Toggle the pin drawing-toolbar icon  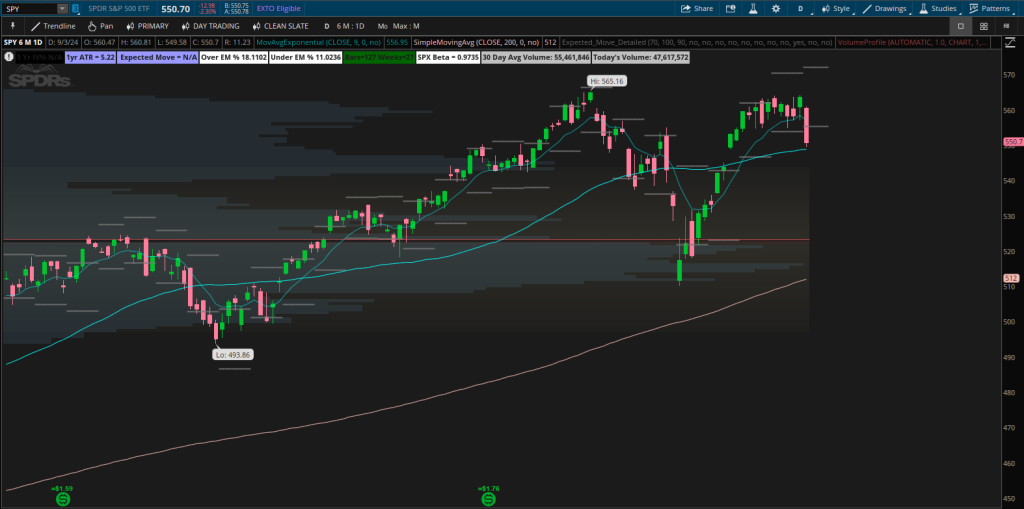12,26
